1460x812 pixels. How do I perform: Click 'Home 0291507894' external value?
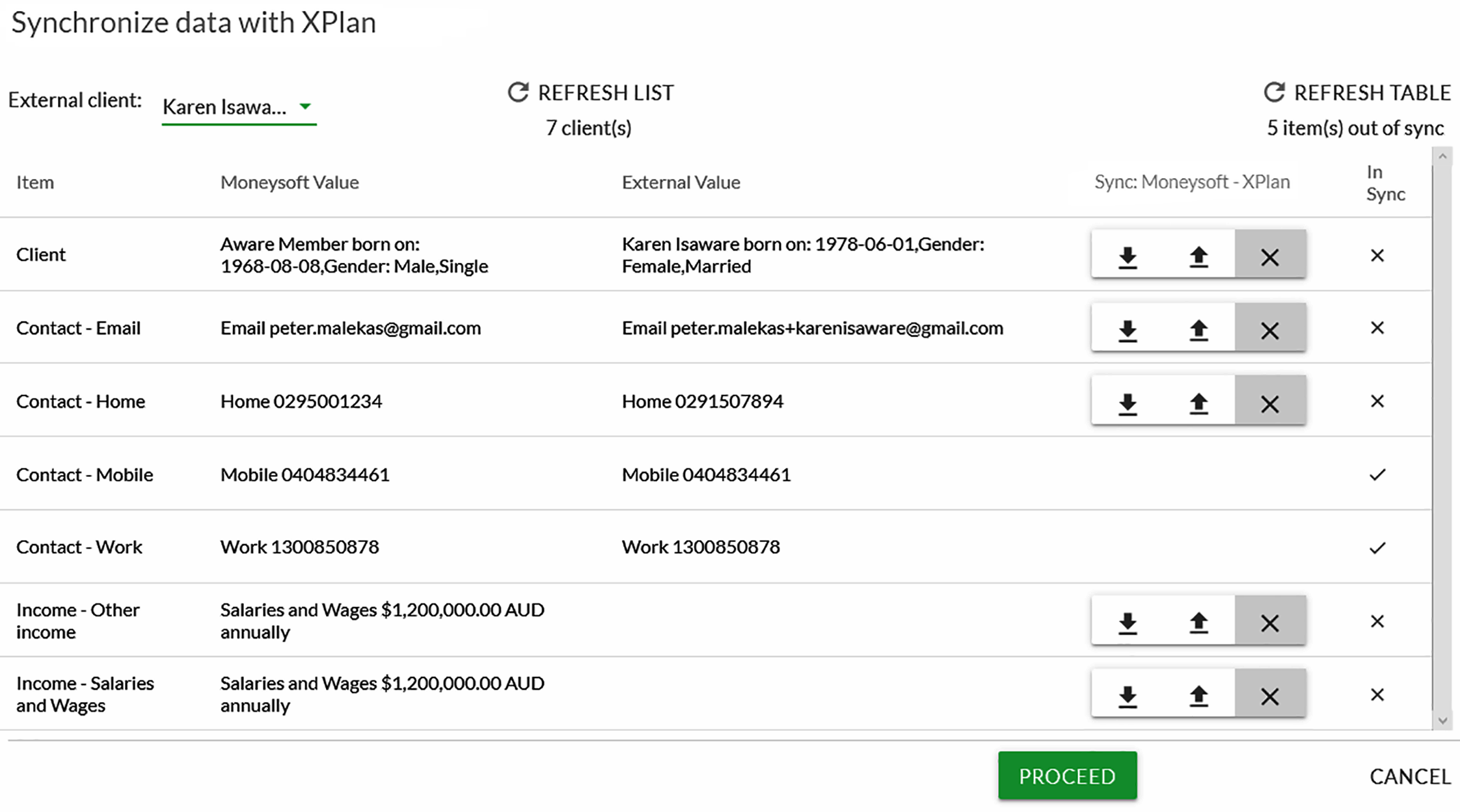703,401
